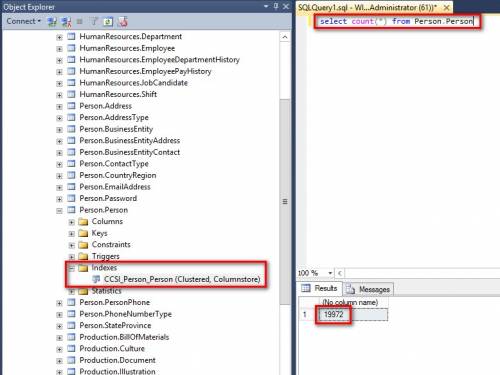Select the HumanResources.JobCandidate table icon
The height and width of the screenshot is (375, 500).
click(71, 83)
